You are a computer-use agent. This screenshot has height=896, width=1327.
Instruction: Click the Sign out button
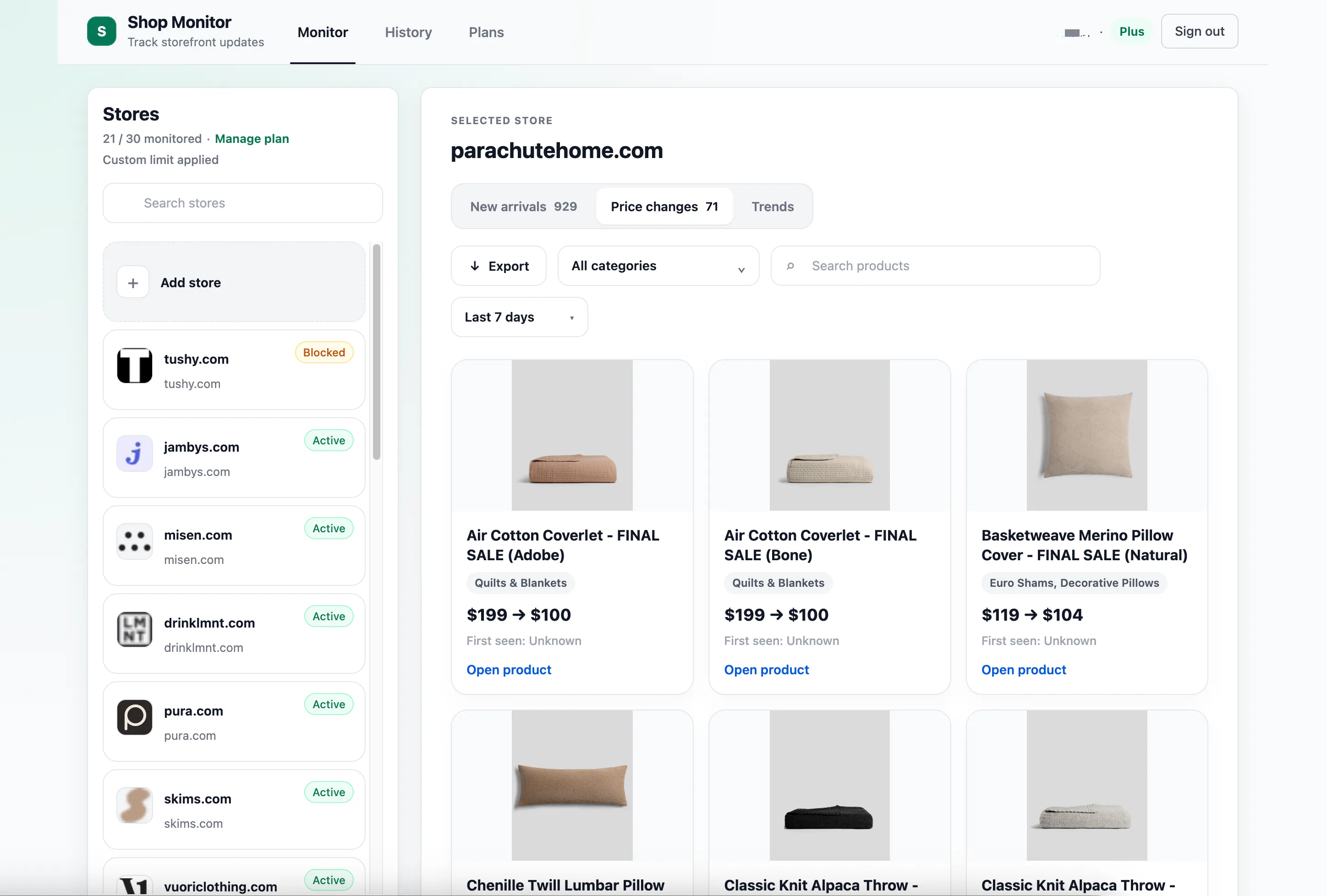point(1200,32)
